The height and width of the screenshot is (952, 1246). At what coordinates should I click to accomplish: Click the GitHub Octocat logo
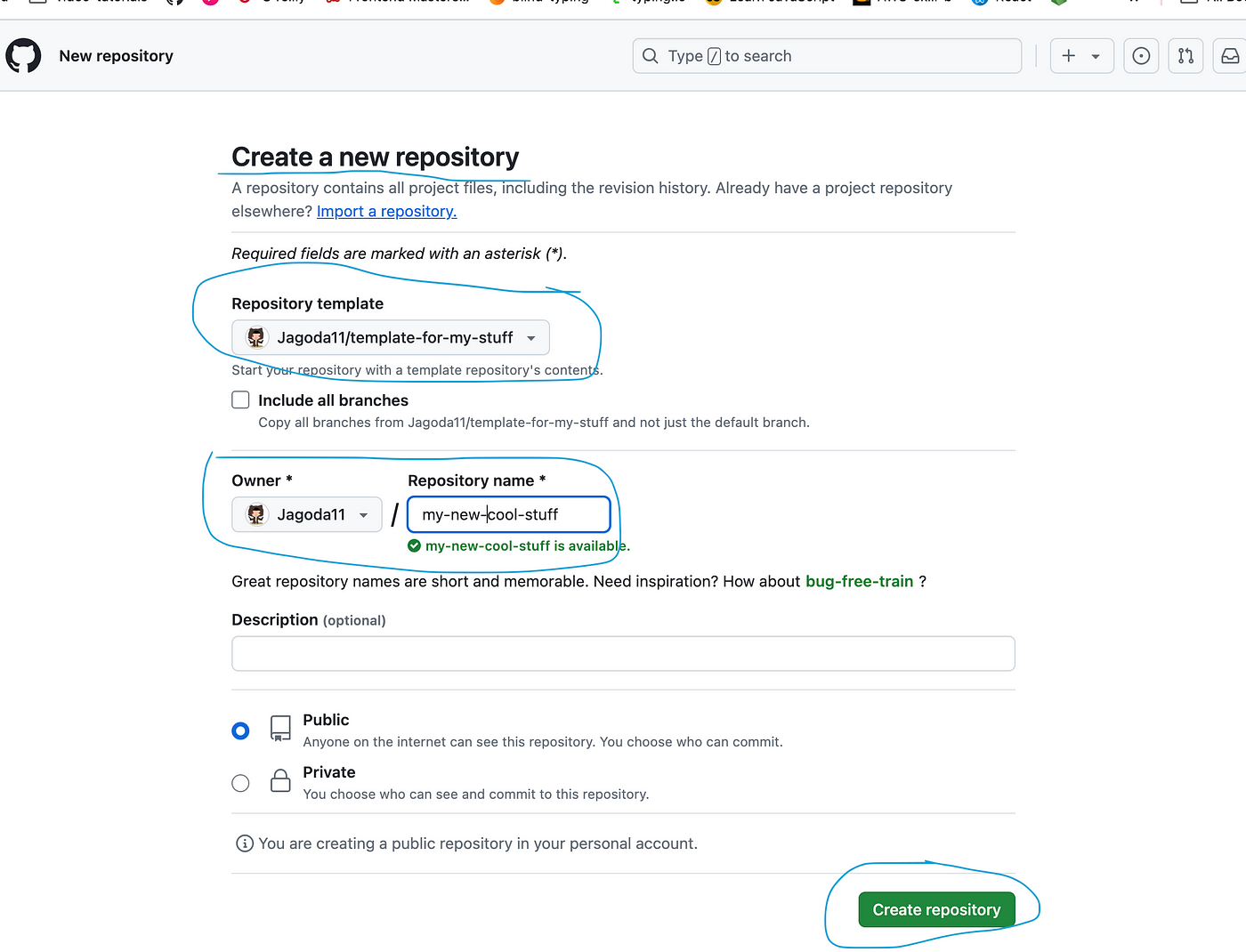[x=23, y=56]
